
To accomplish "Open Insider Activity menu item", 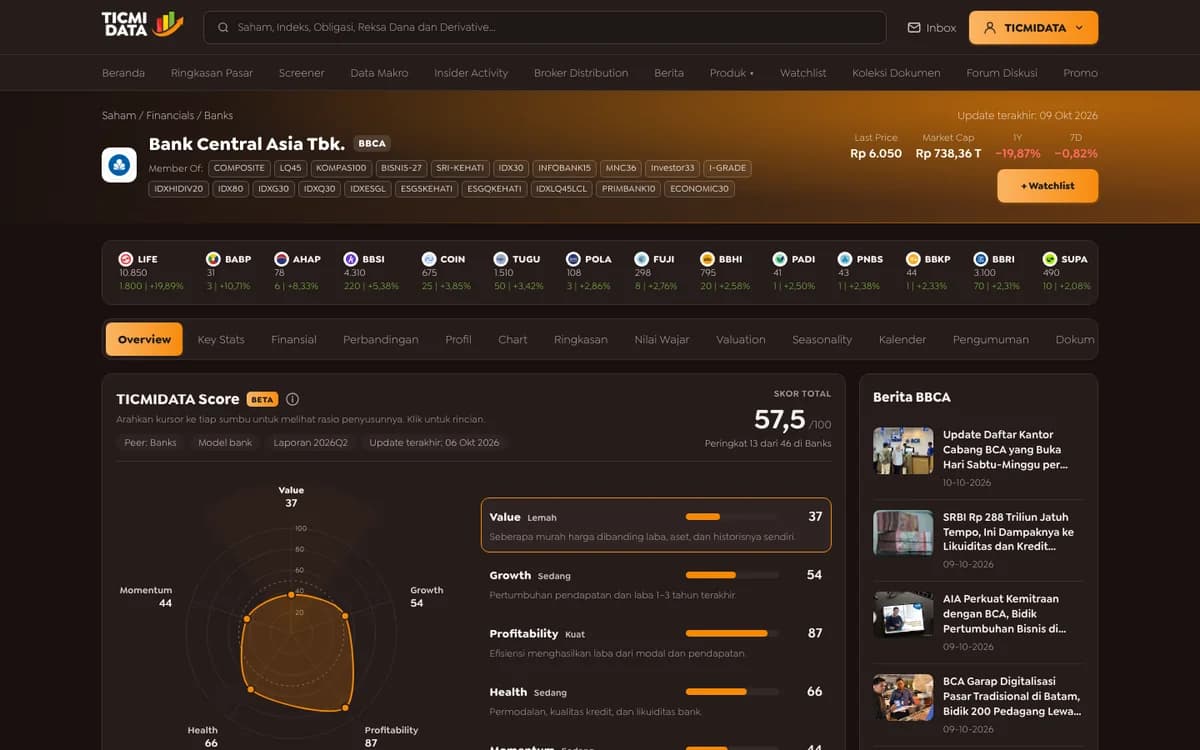I will (x=471, y=73).
